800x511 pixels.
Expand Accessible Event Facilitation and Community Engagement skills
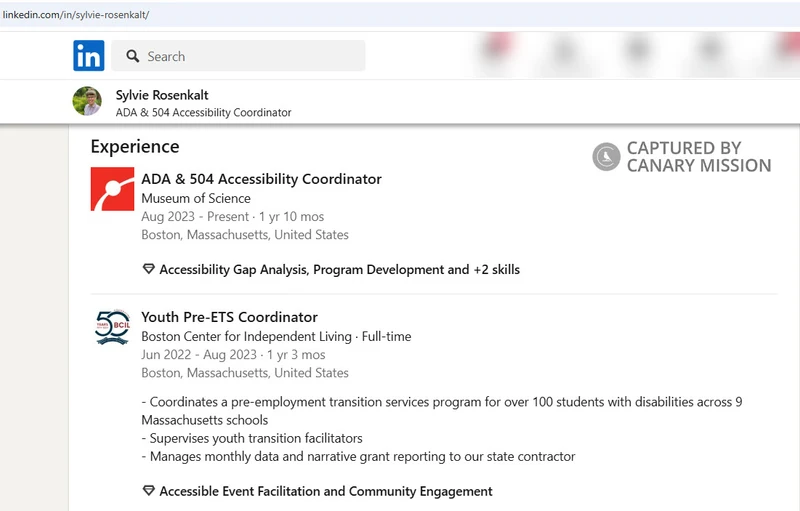tap(326, 491)
